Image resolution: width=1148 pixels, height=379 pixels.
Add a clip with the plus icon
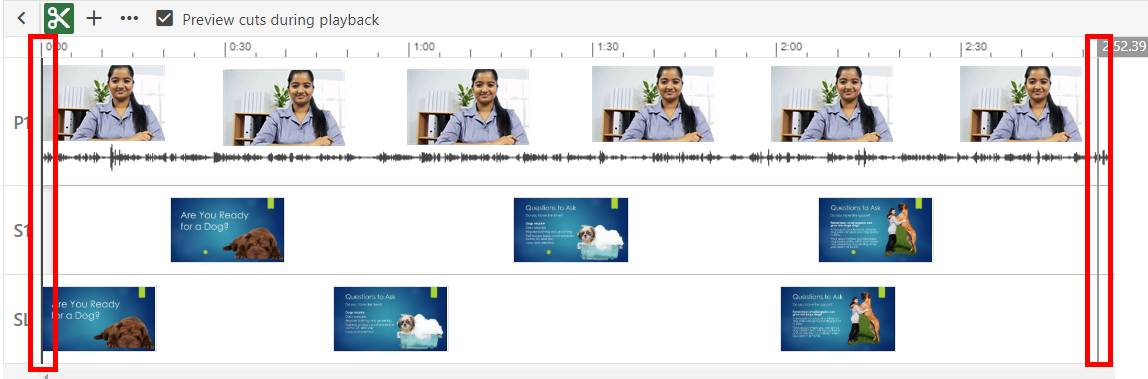coord(94,18)
